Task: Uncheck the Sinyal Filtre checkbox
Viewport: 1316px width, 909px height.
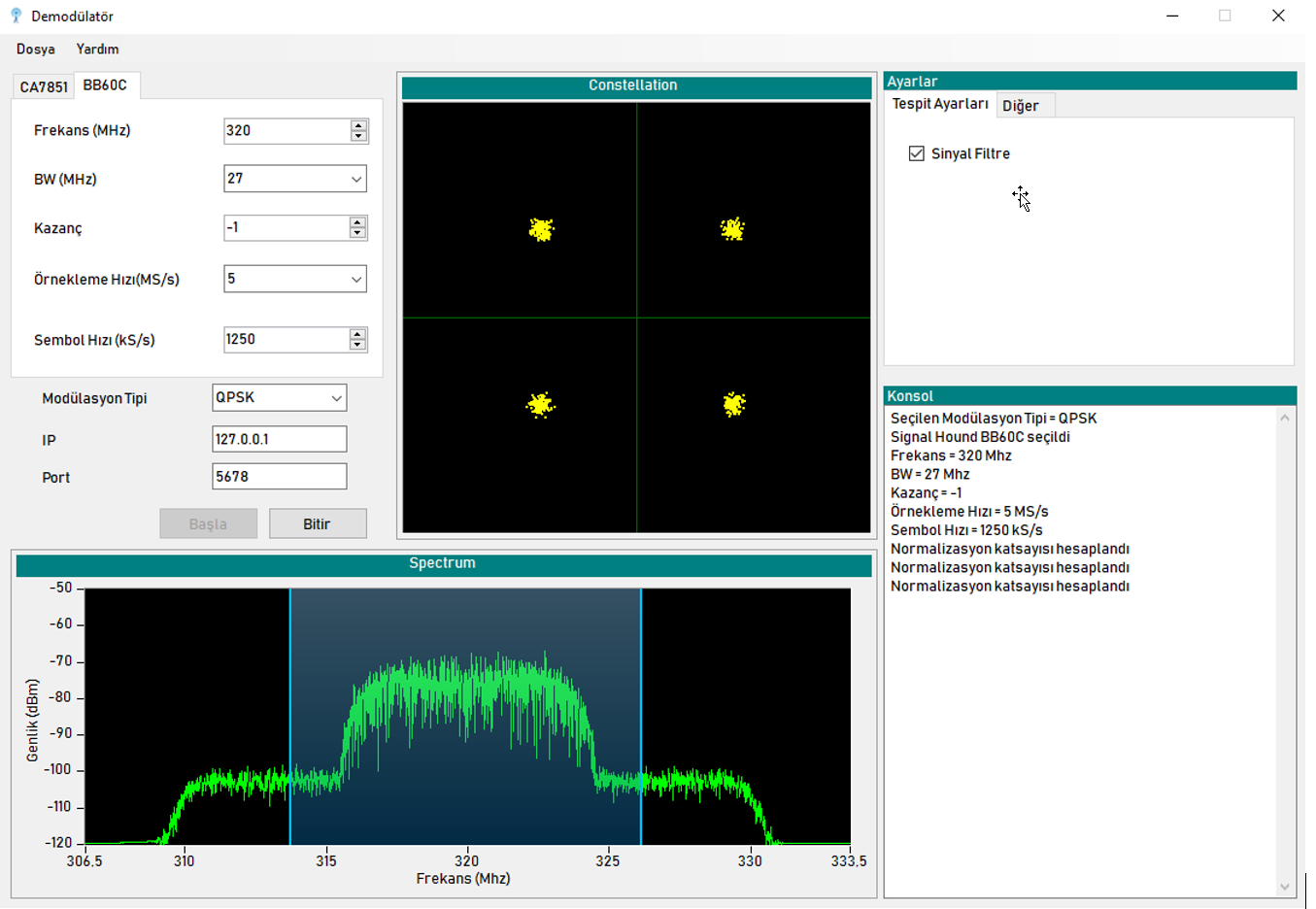Action: click(916, 153)
